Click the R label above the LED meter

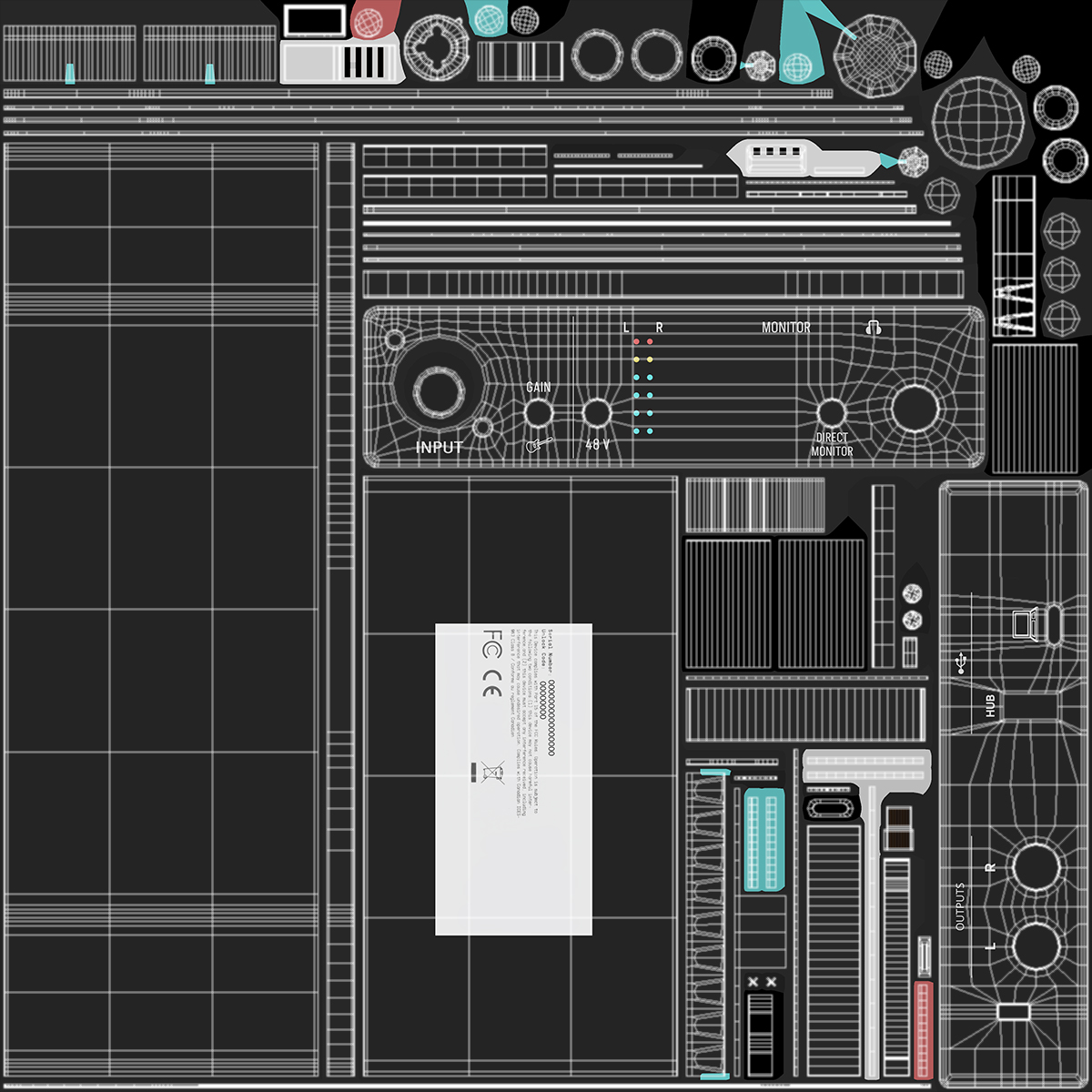tap(659, 328)
